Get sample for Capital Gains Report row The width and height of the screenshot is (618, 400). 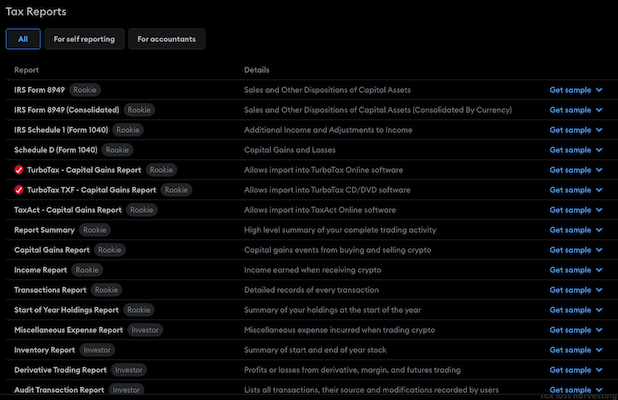pyautogui.click(x=570, y=250)
